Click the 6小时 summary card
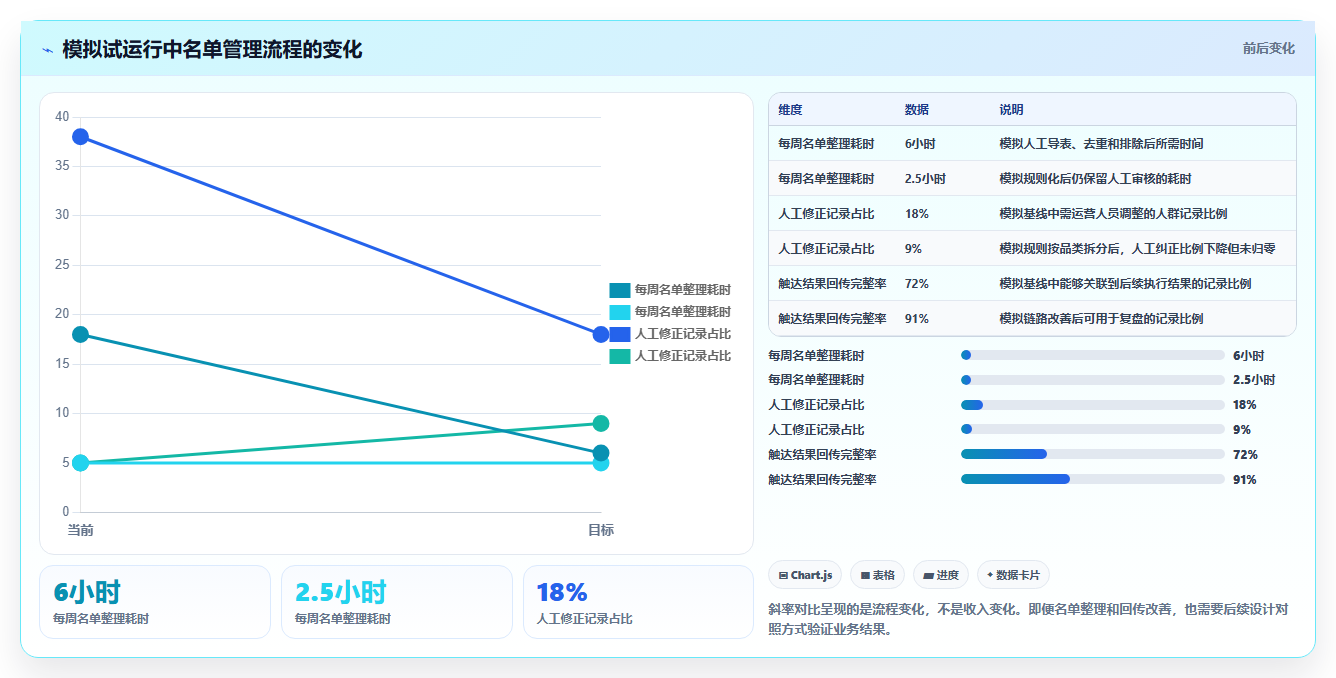Screen dimensions: 1336x678 (155, 602)
